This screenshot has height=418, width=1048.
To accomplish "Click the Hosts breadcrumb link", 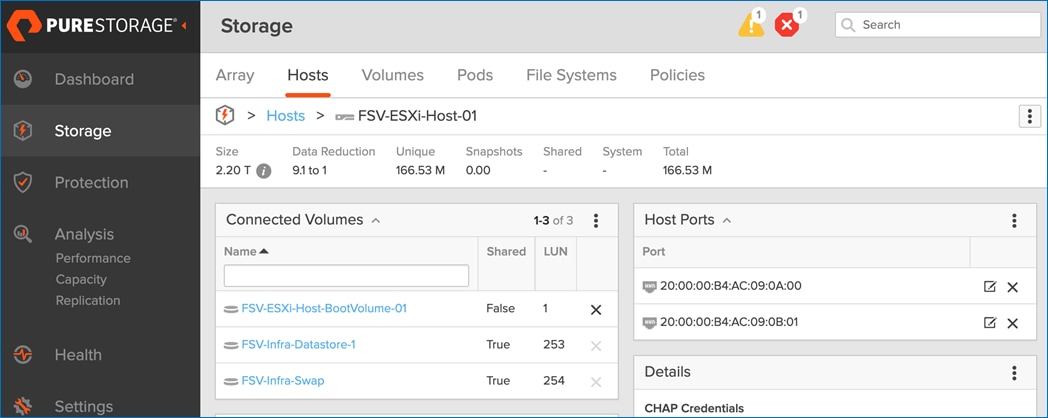I will coord(285,116).
